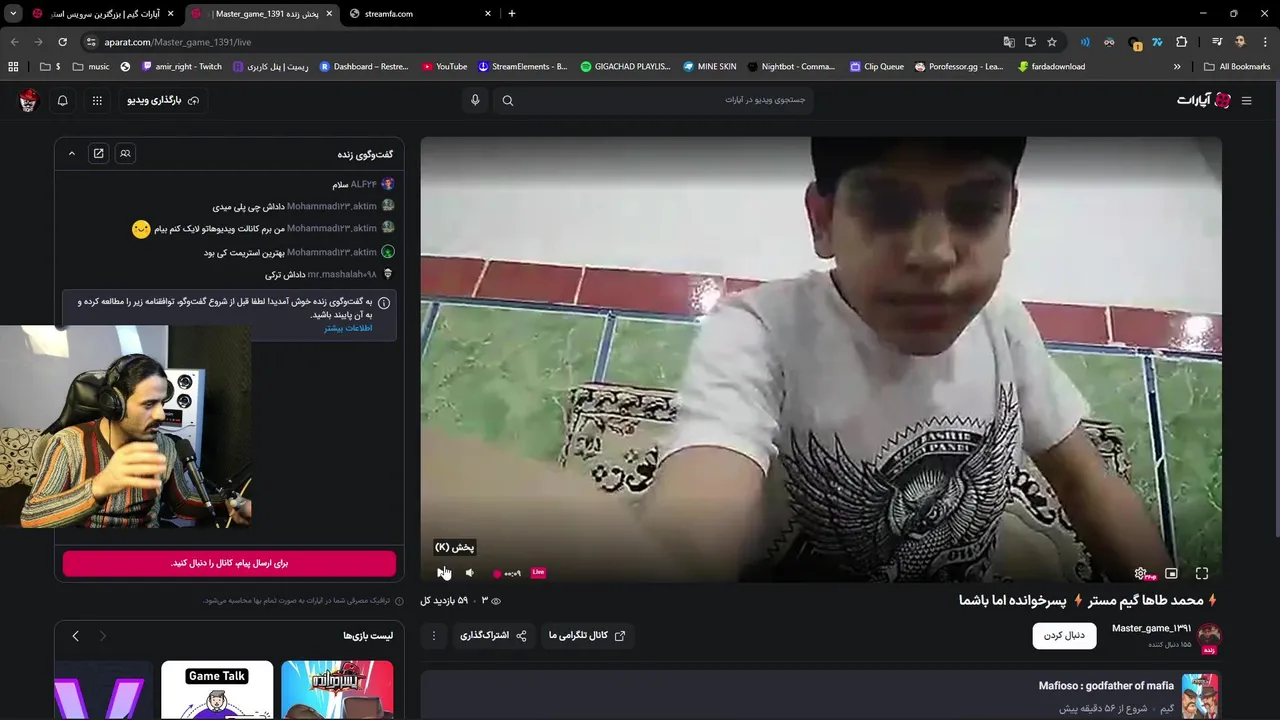Image resolution: width=1280 pixels, height=720 pixels.
Task: Click the Mafioso game thumbnail
Action: 1200,695
